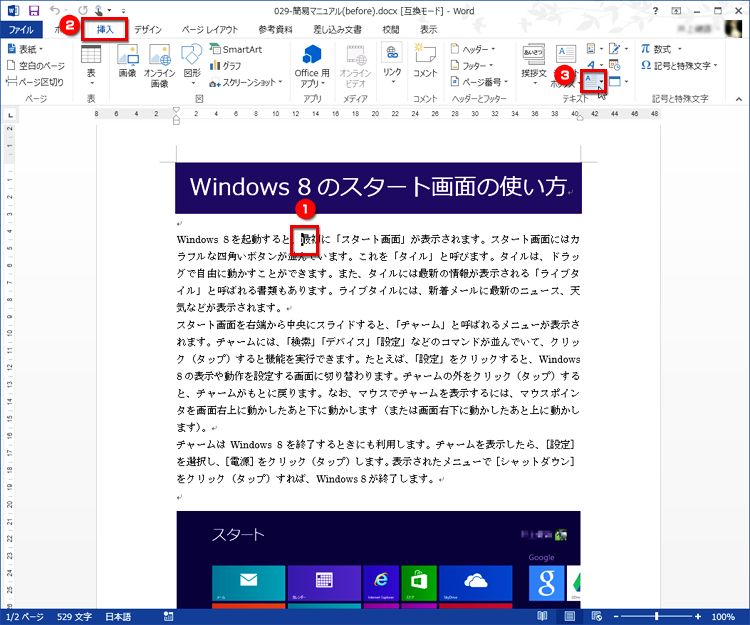Switch to the ページ レイアウト tab
Screen dimensions: 750x625
point(210,30)
